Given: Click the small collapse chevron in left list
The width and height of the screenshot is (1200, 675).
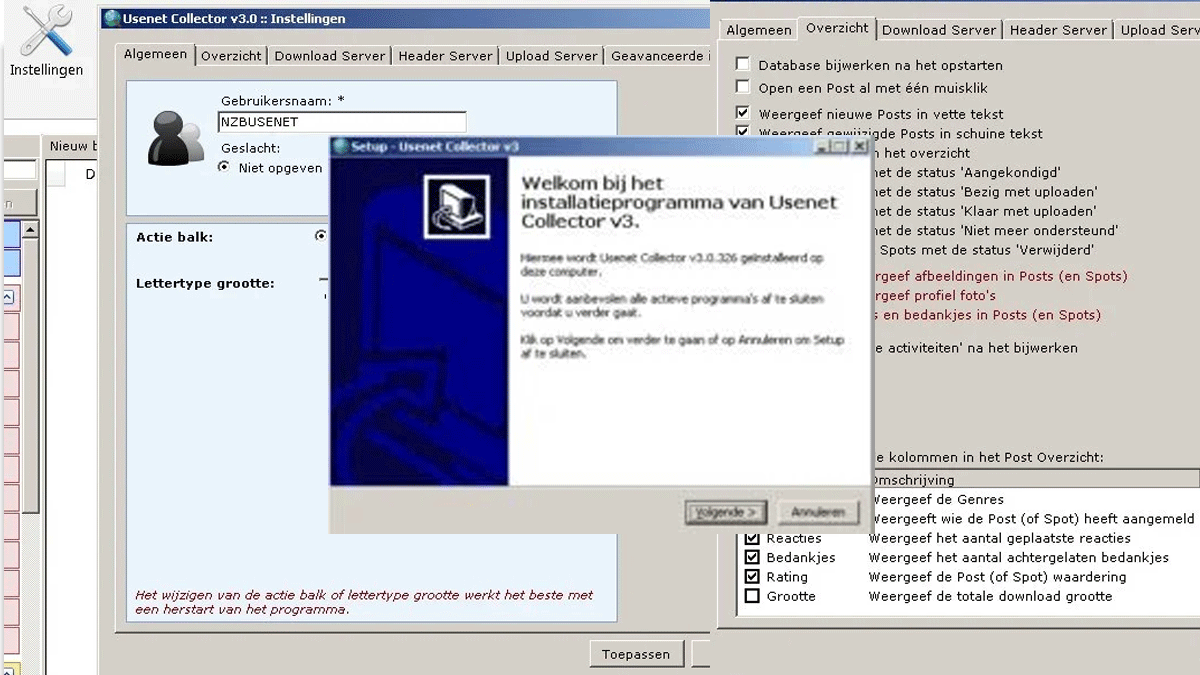Looking at the screenshot, I should click(7, 297).
